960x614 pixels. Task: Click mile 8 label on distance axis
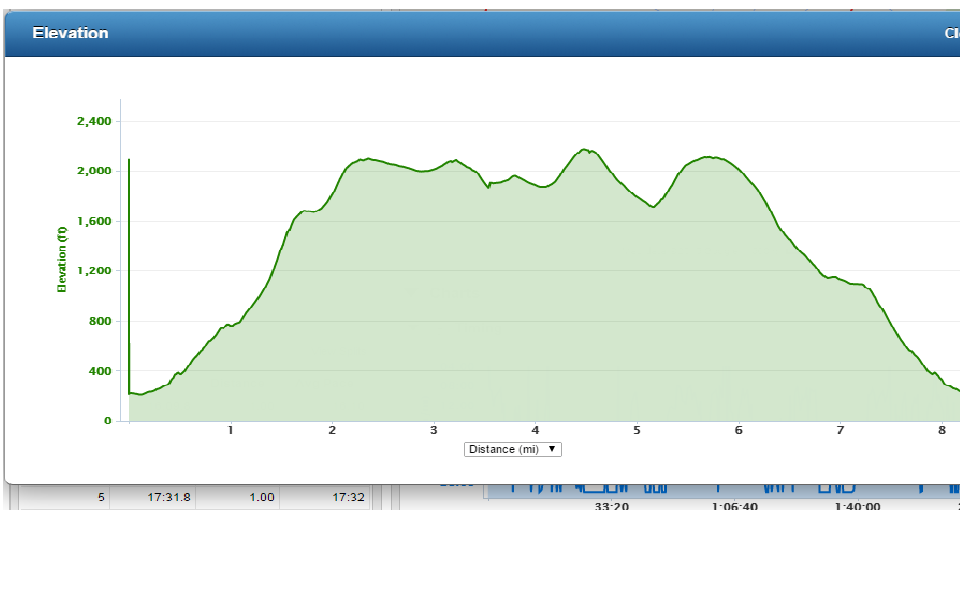click(942, 430)
